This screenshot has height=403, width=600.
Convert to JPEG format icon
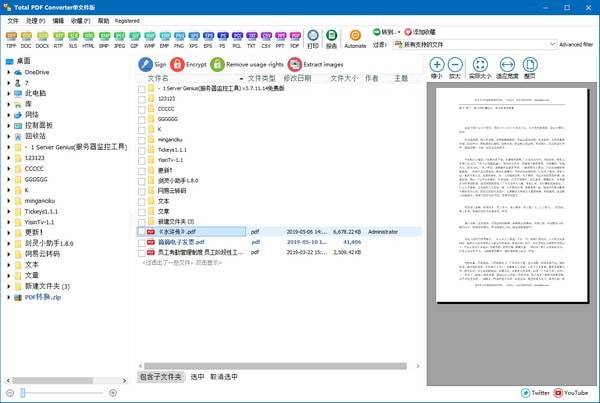(x=119, y=36)
